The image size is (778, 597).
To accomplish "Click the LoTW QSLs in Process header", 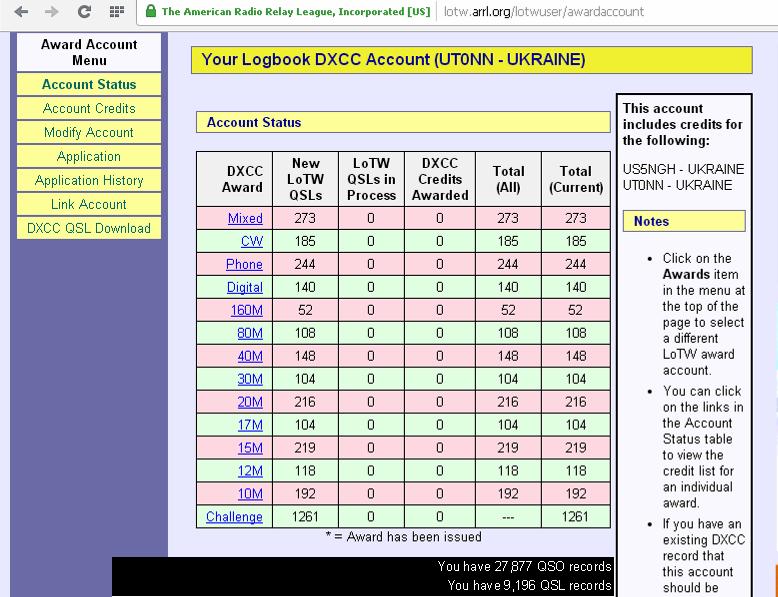I will coord(371,179).
